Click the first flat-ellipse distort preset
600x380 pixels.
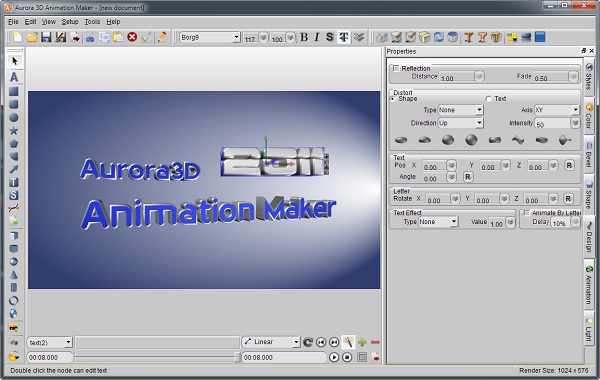(x=401, y=140)
